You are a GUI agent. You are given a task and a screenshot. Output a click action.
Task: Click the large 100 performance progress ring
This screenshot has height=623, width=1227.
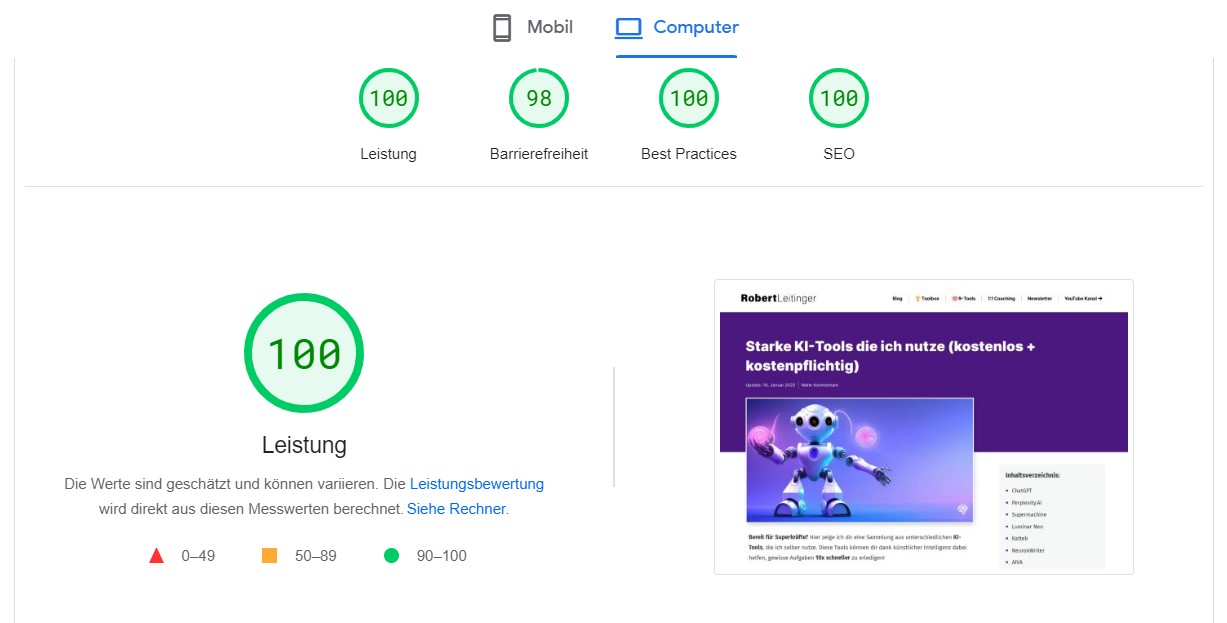coord(304,353)
